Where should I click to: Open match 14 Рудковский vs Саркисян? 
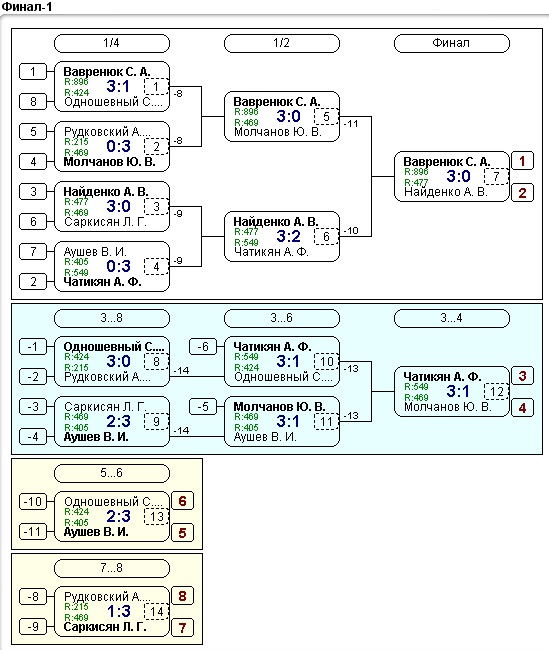coord(112,611)
